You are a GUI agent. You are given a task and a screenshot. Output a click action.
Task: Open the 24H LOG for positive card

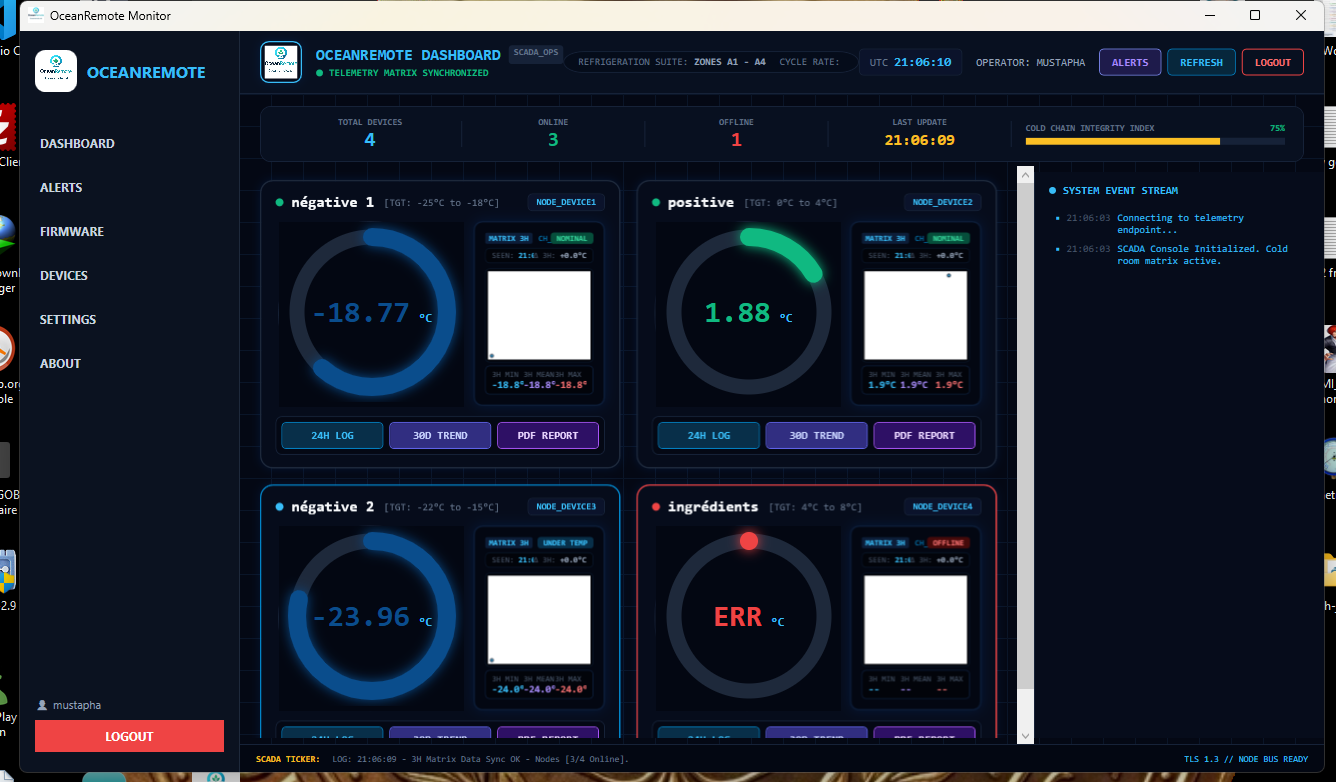point(708,436)
